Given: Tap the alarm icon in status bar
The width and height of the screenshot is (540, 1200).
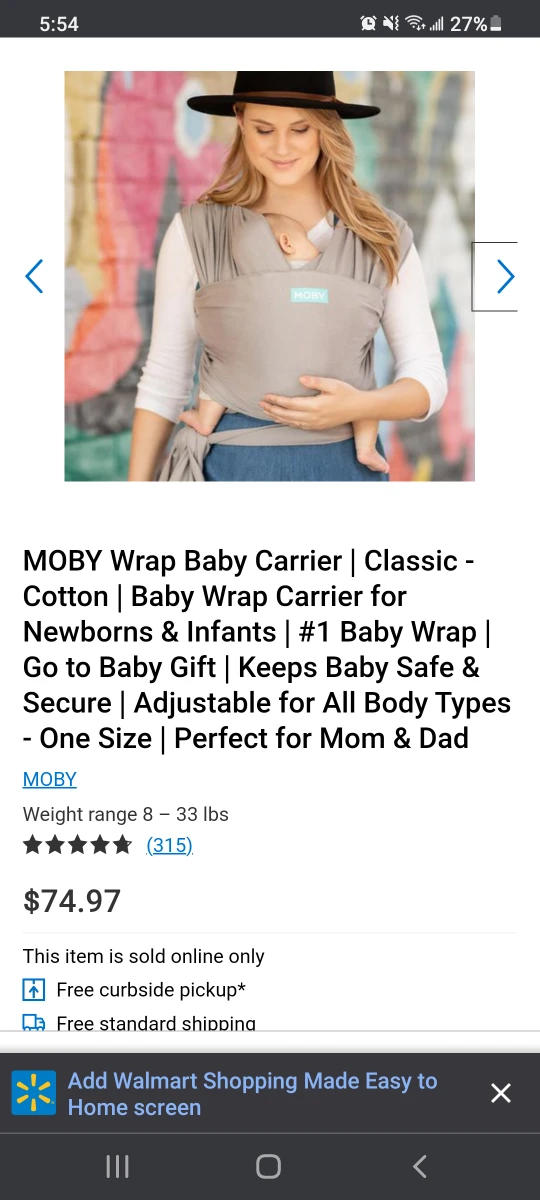Looking at the screenshot, I should click(369, 24).
